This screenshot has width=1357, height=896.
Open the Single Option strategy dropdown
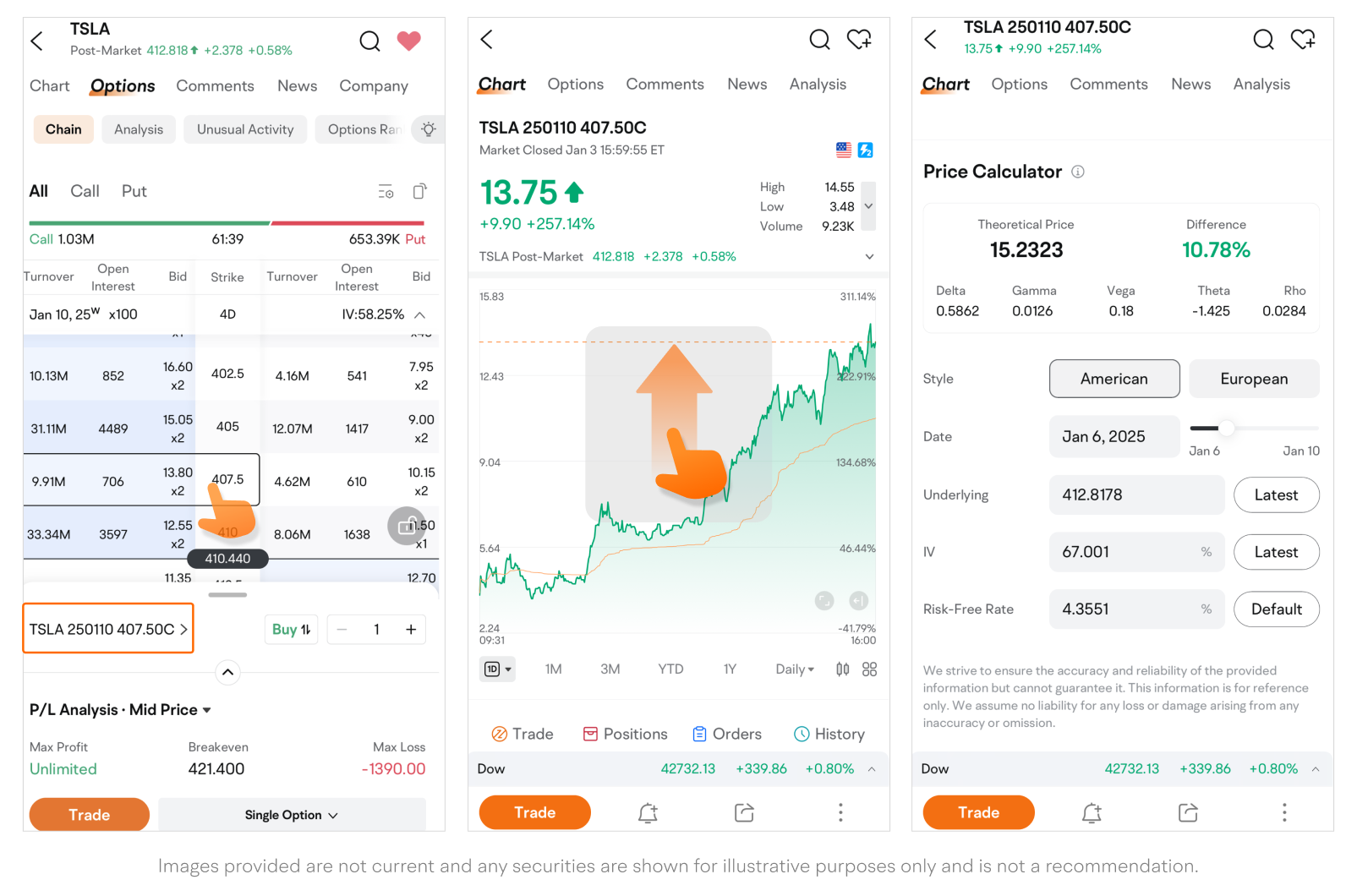(291, 815)
